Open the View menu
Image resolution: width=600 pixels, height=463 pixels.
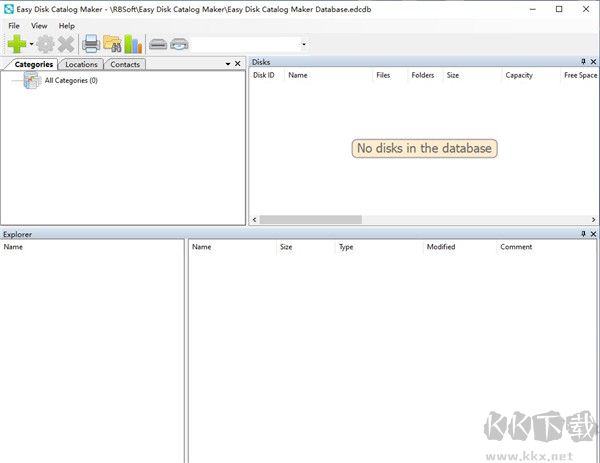point(39,26)
